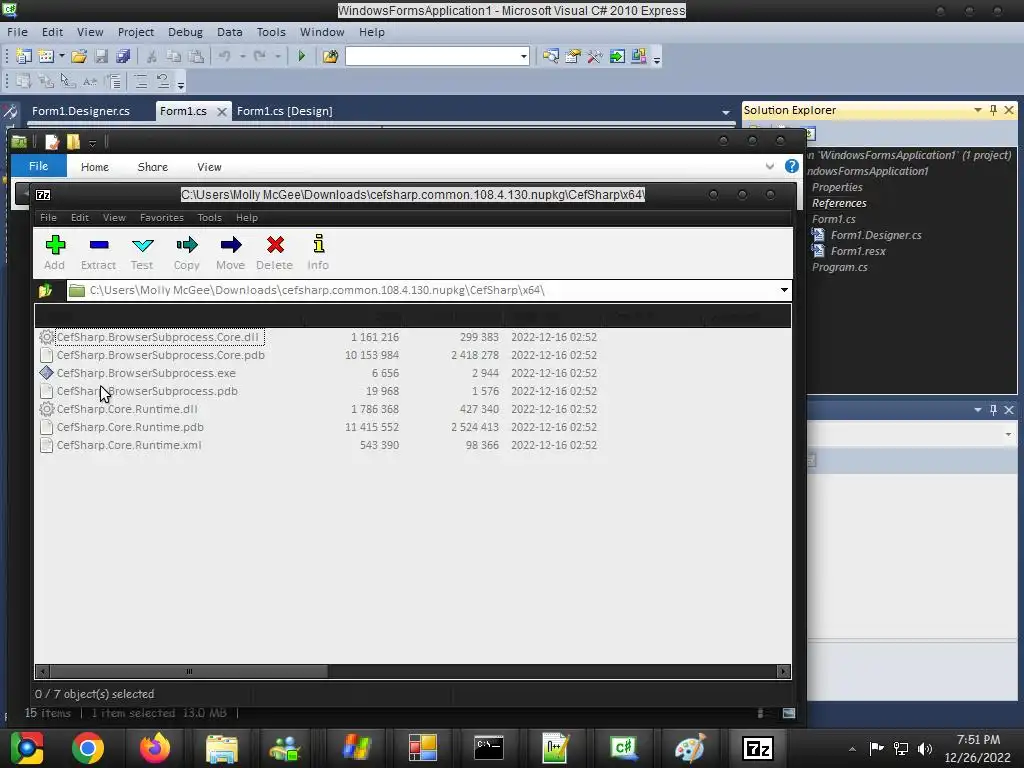
Task: Select References node in Solution Explorer
Action: coord(839,203)
